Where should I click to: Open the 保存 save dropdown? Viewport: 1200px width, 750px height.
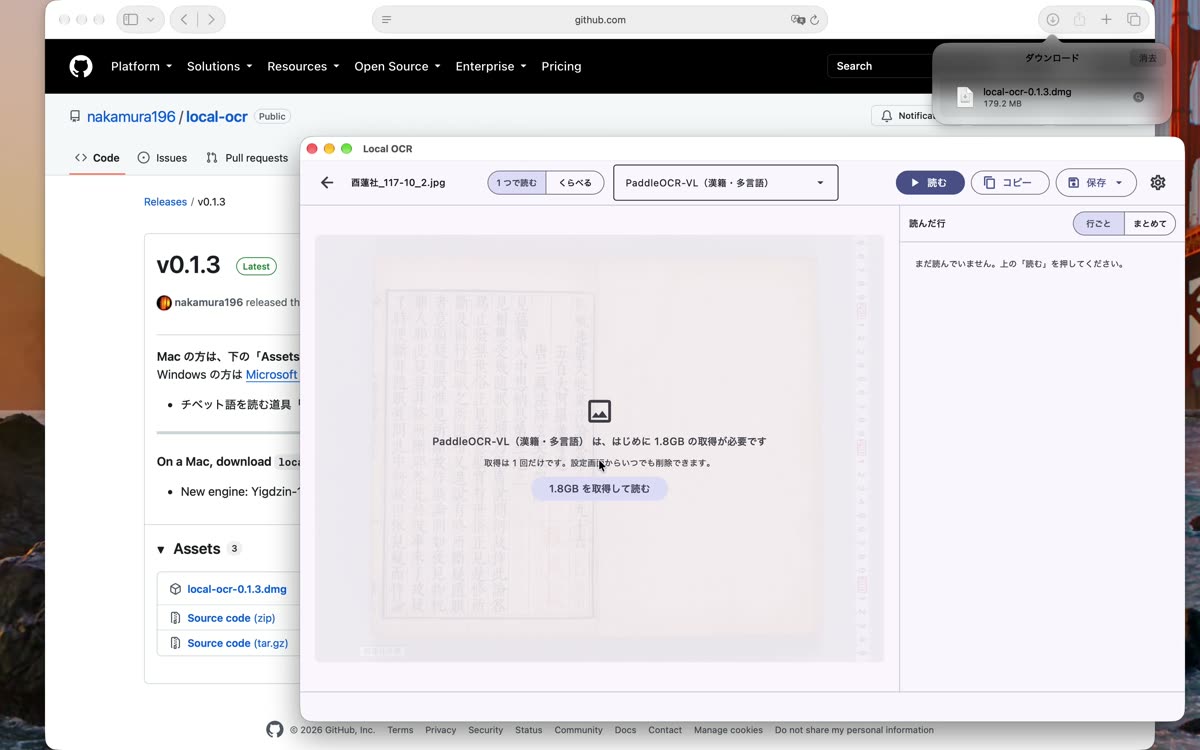coord(1096,183)
